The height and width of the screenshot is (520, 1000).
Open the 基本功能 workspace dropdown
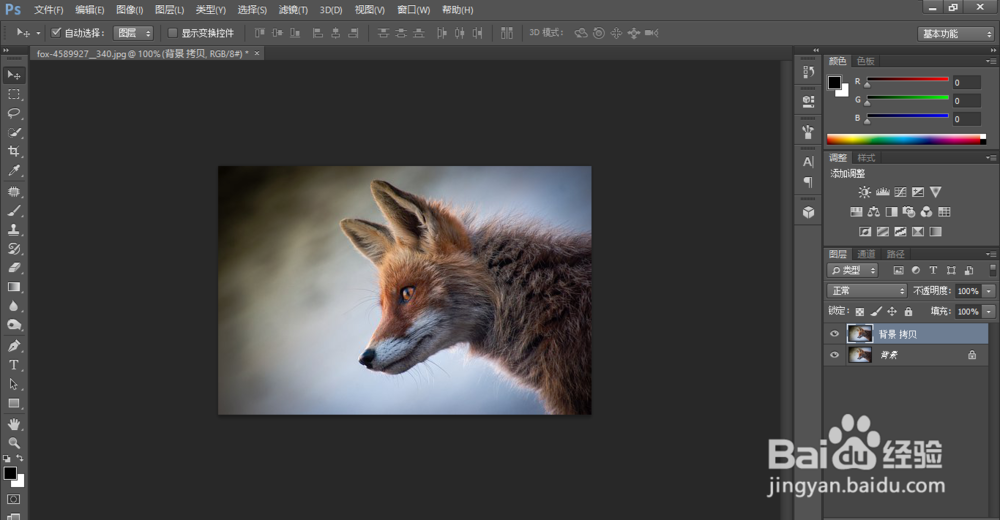[955, 33]
